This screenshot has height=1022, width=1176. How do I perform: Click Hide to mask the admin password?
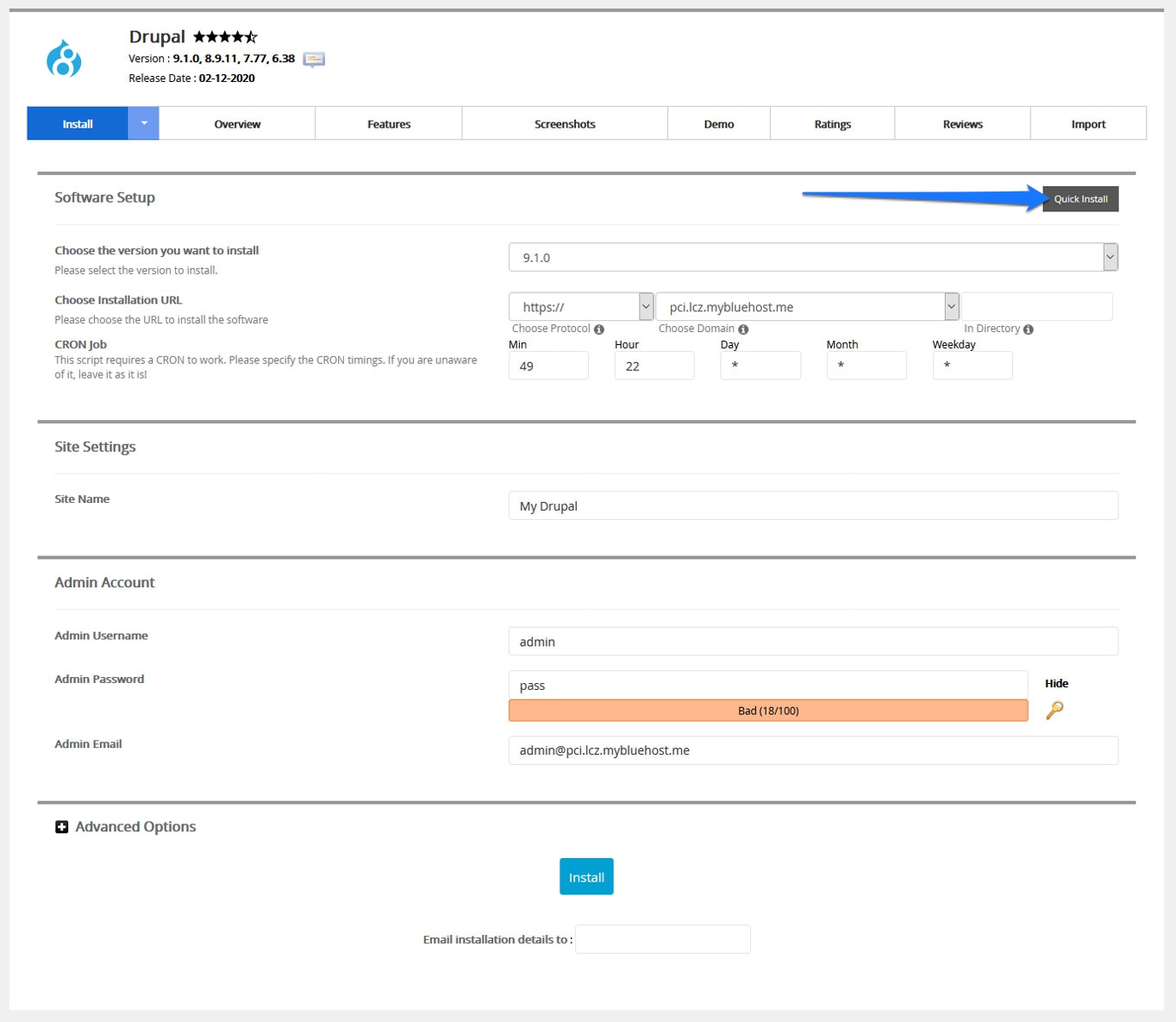pyautogui.click(x=1056, y=683)
